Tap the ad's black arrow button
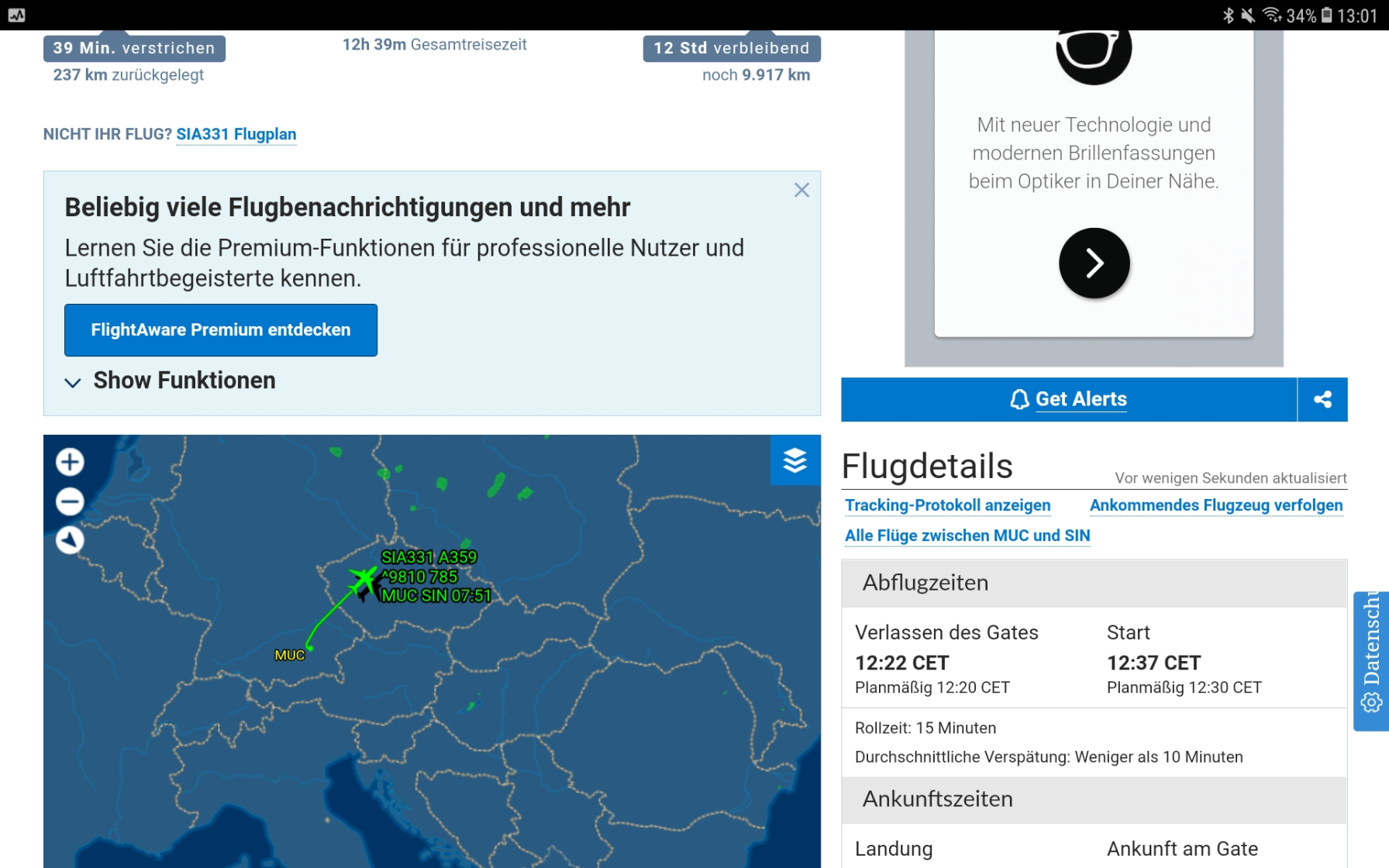 click(x=1094, y=263)
